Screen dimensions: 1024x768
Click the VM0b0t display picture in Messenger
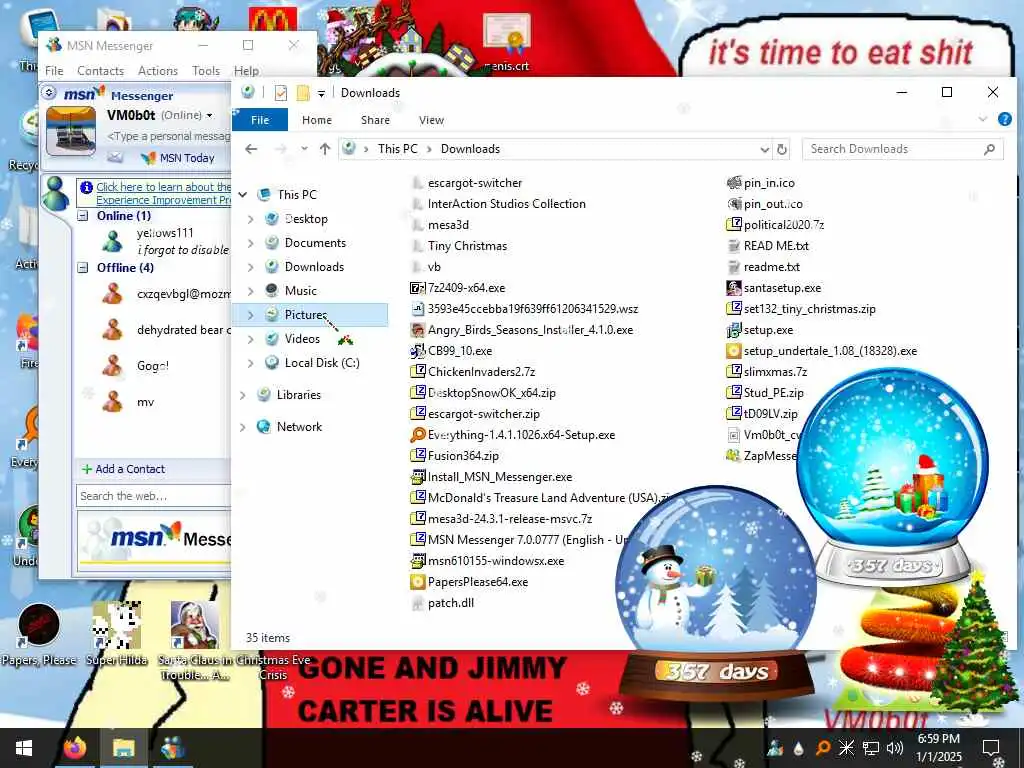point(71,131)
